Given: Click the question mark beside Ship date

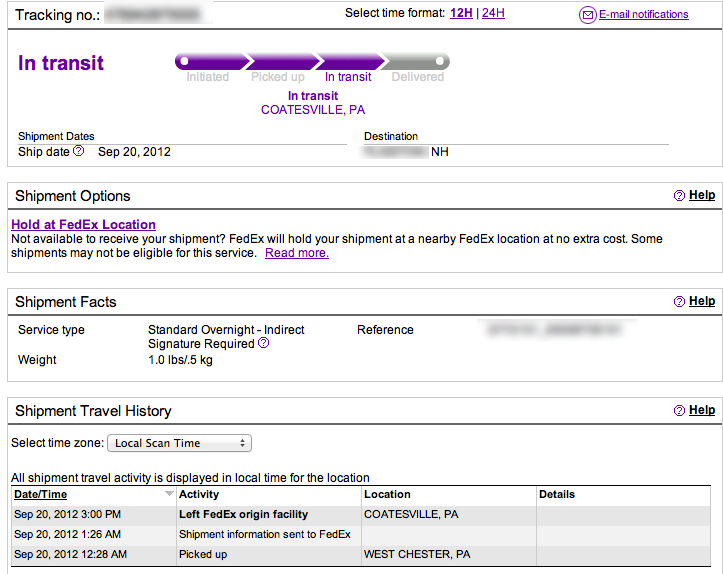Looking at the screenshot, I should [79, 151].
